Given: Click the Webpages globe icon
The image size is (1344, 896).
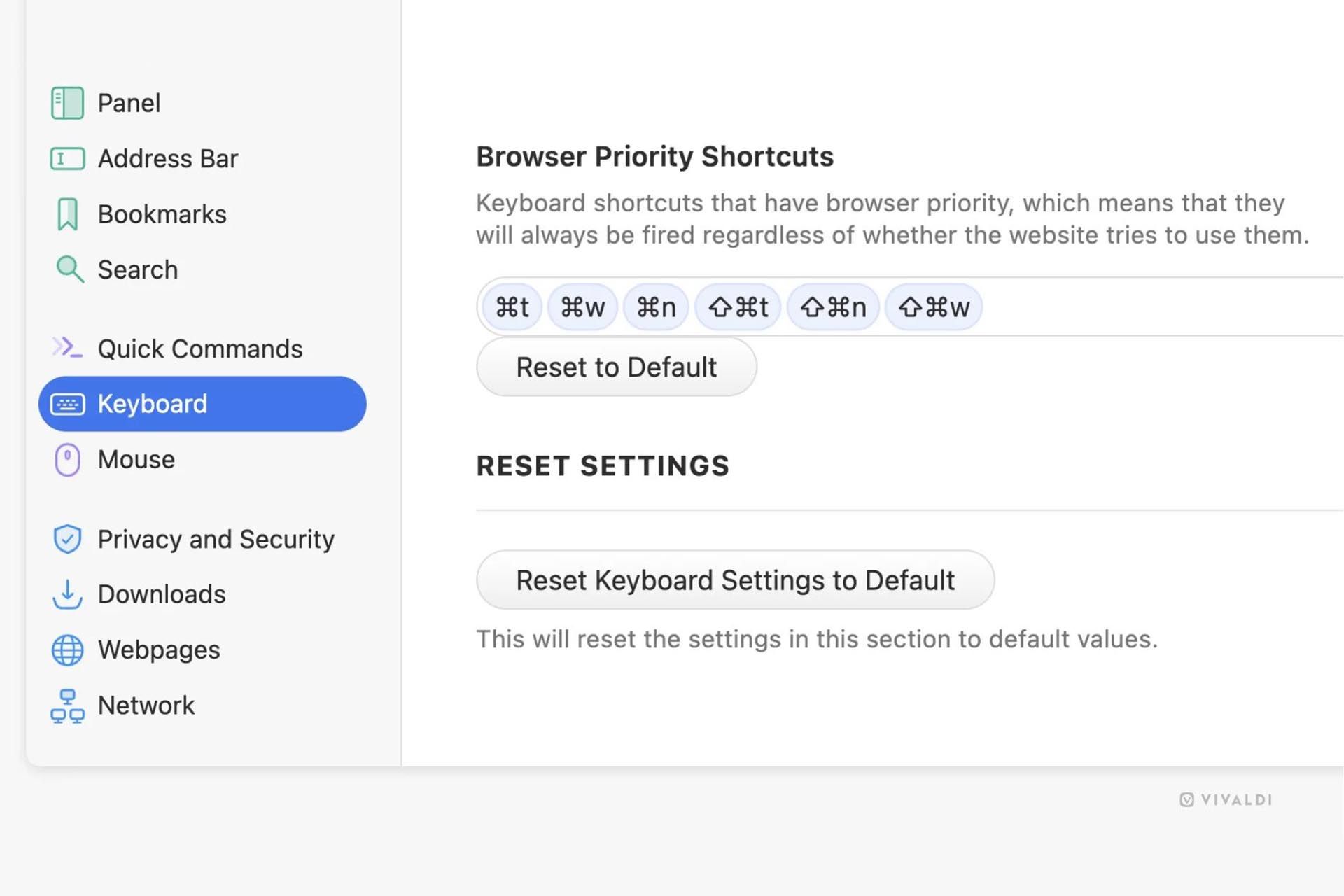Looking at the screenshot, I should tap(67, 650).
